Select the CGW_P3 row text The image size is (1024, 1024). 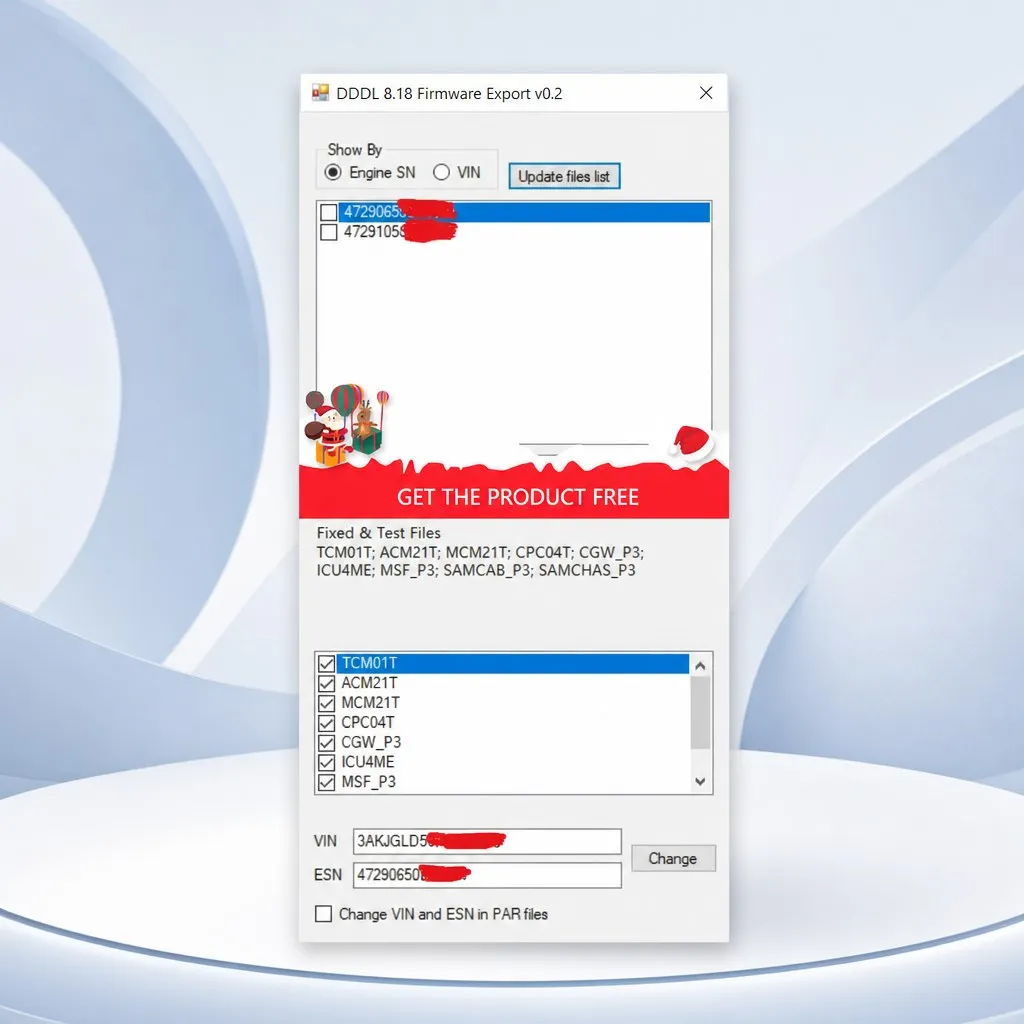click(371, 743)
